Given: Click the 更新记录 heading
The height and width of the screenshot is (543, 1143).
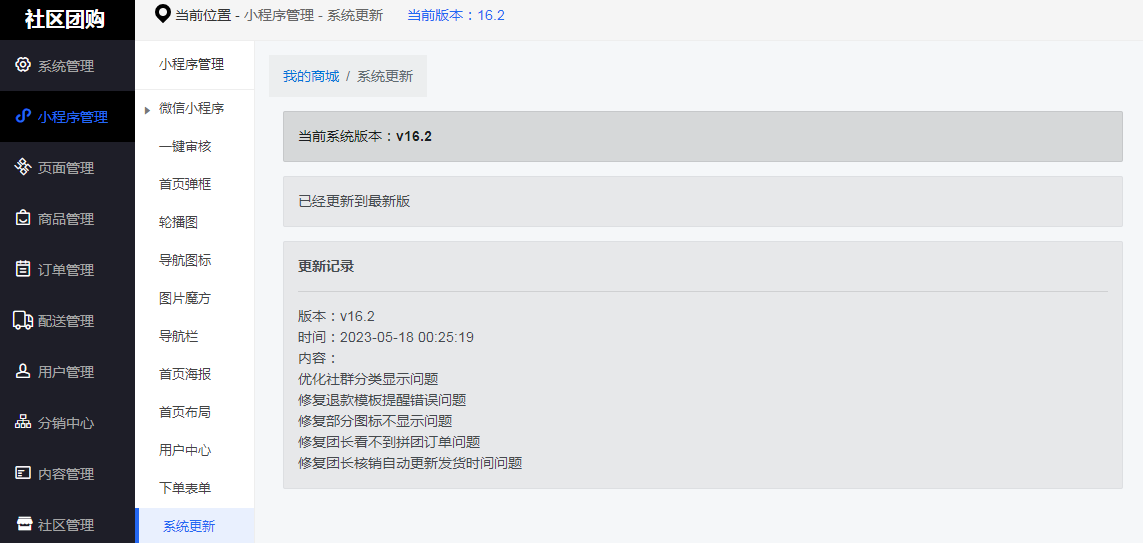Looking at the screenshot, I should coord(326,266).
